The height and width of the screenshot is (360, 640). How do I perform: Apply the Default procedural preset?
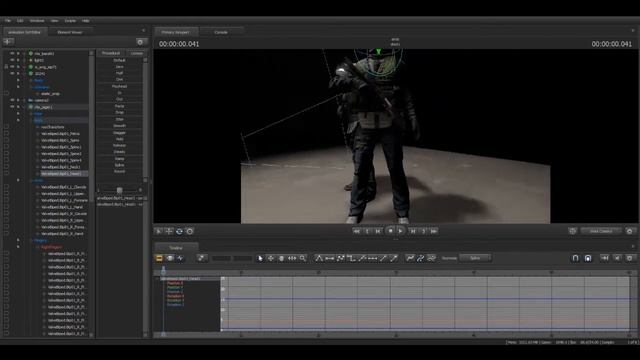120,60
